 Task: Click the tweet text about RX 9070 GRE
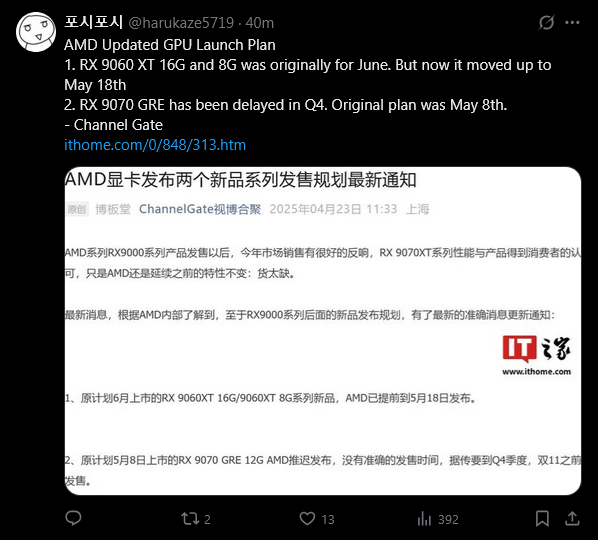286,105
